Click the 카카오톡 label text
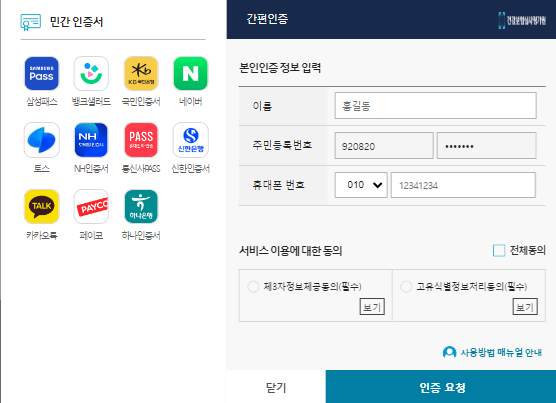This screenshot has width=556, height=403. [41, 235]
